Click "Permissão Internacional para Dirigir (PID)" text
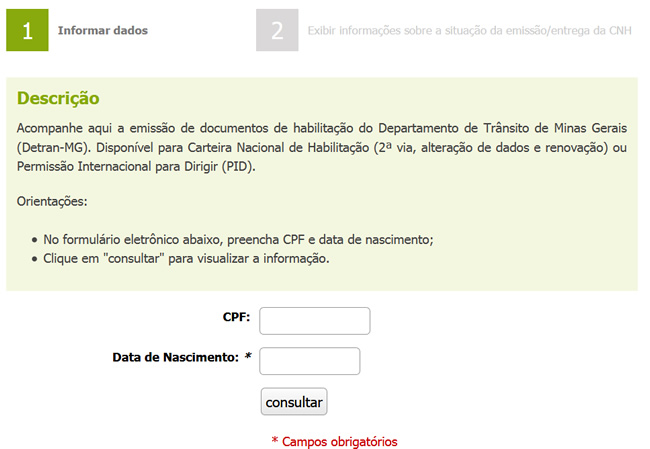650x449 pixels. click(136, 167)
